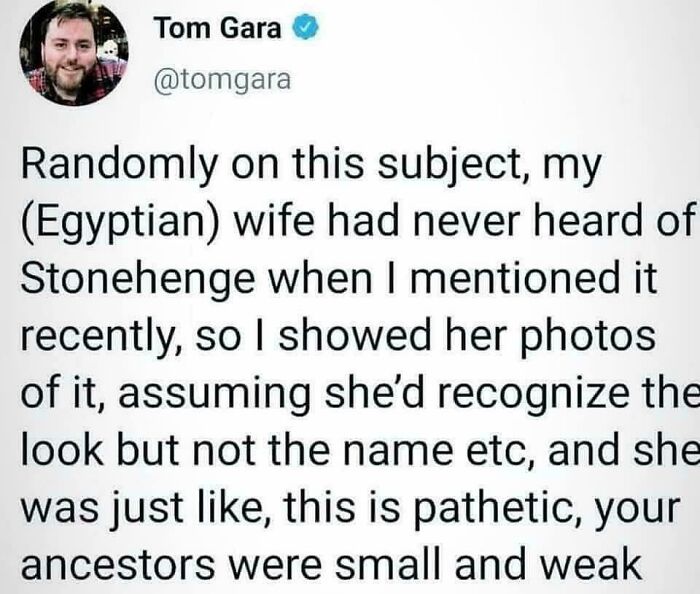700x594 pixels.
Task: Open the Tom Gara display name
Action: click(216, 30)
